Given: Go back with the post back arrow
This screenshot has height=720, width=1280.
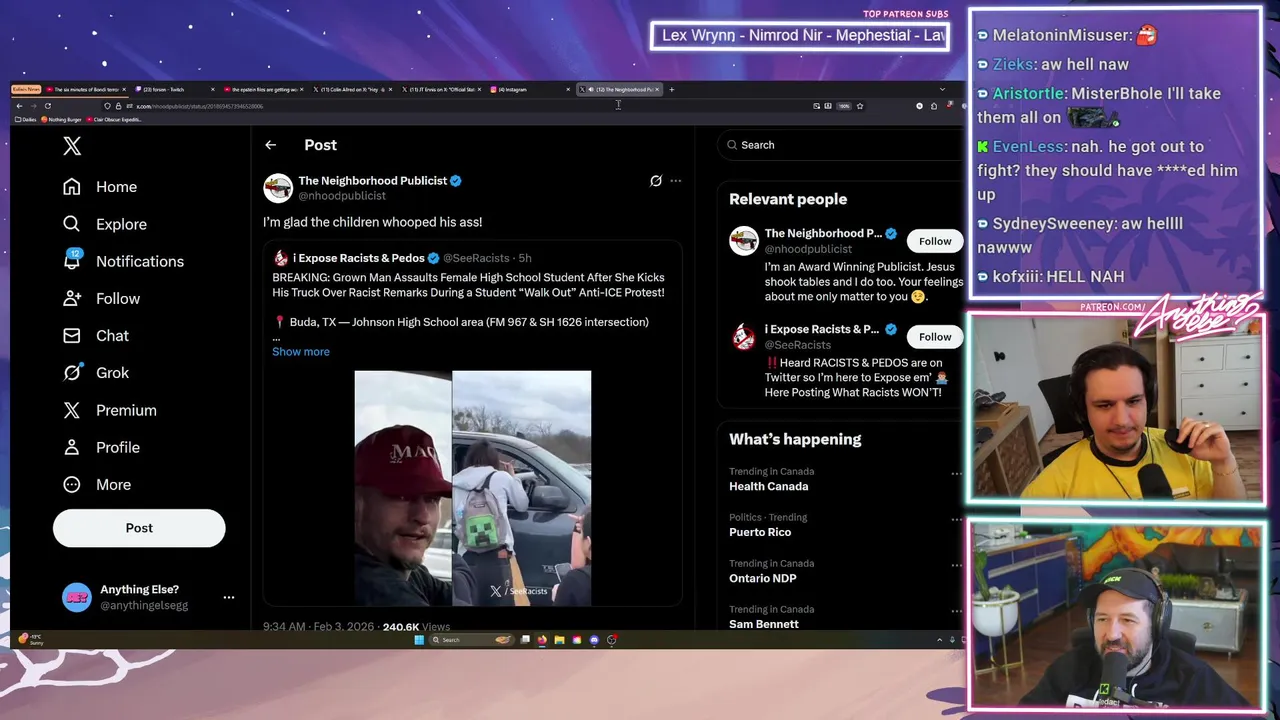Looking at the screenshot, I should [270, 145].
